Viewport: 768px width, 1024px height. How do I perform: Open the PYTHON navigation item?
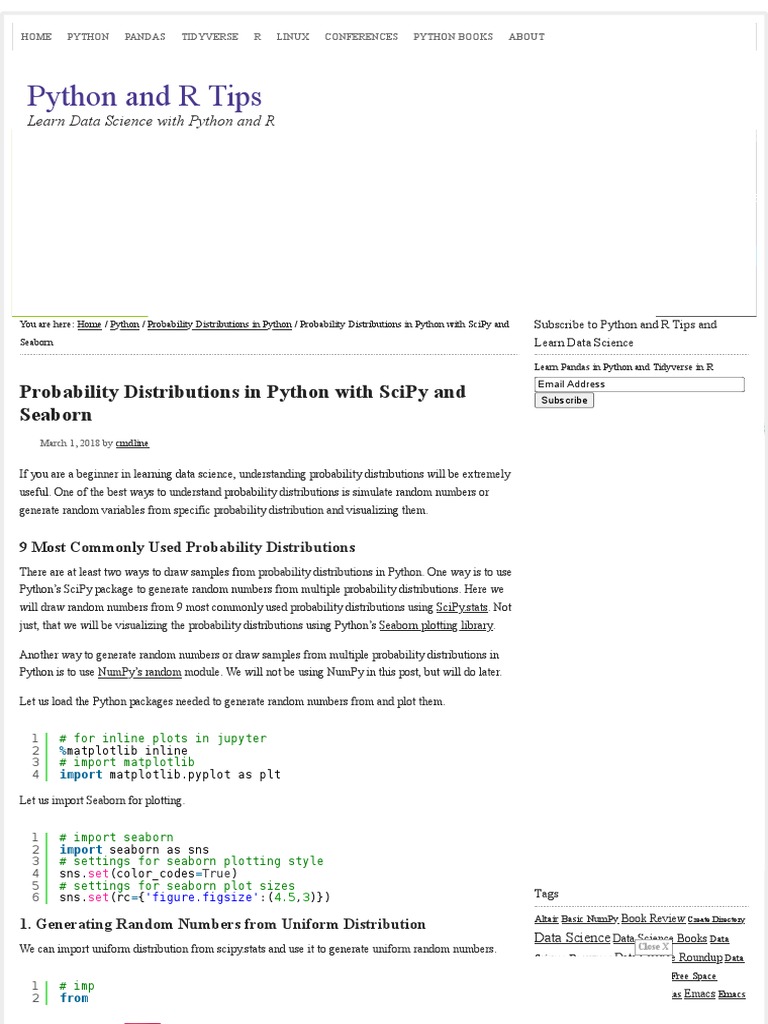click(x=88, y=37)
